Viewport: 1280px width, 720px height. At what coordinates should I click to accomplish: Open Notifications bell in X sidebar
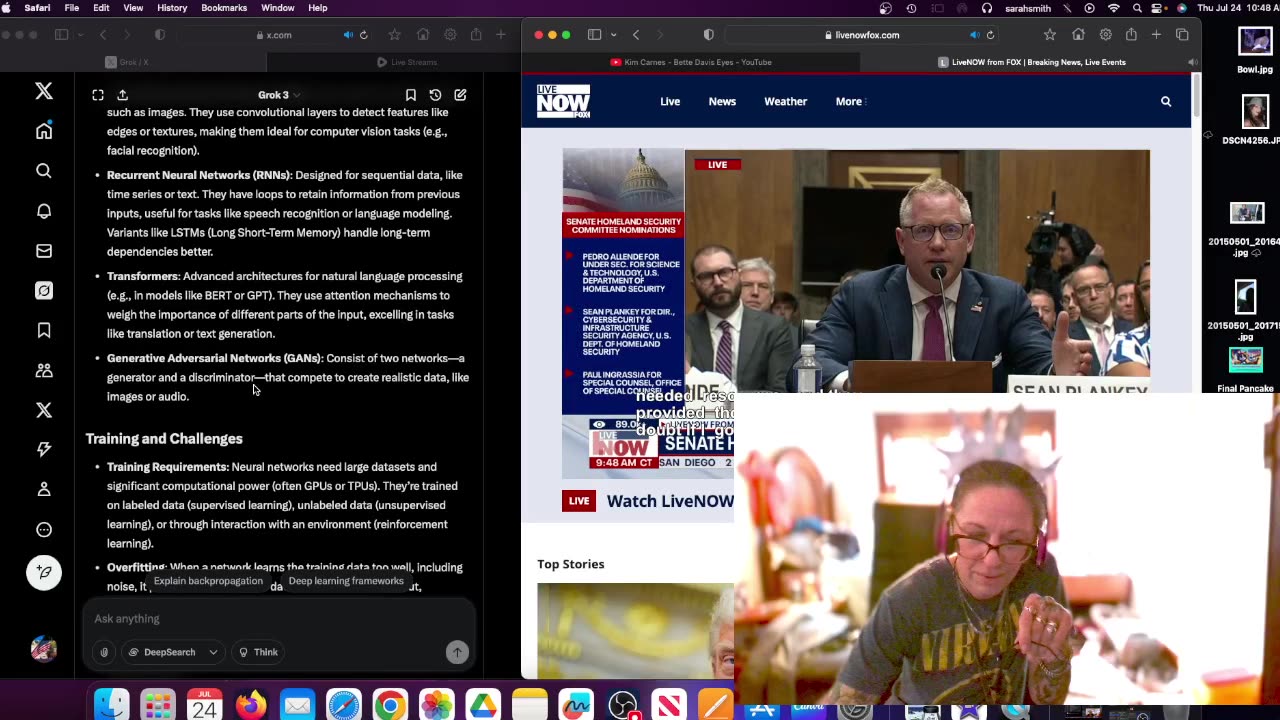(x=44, y=211)
